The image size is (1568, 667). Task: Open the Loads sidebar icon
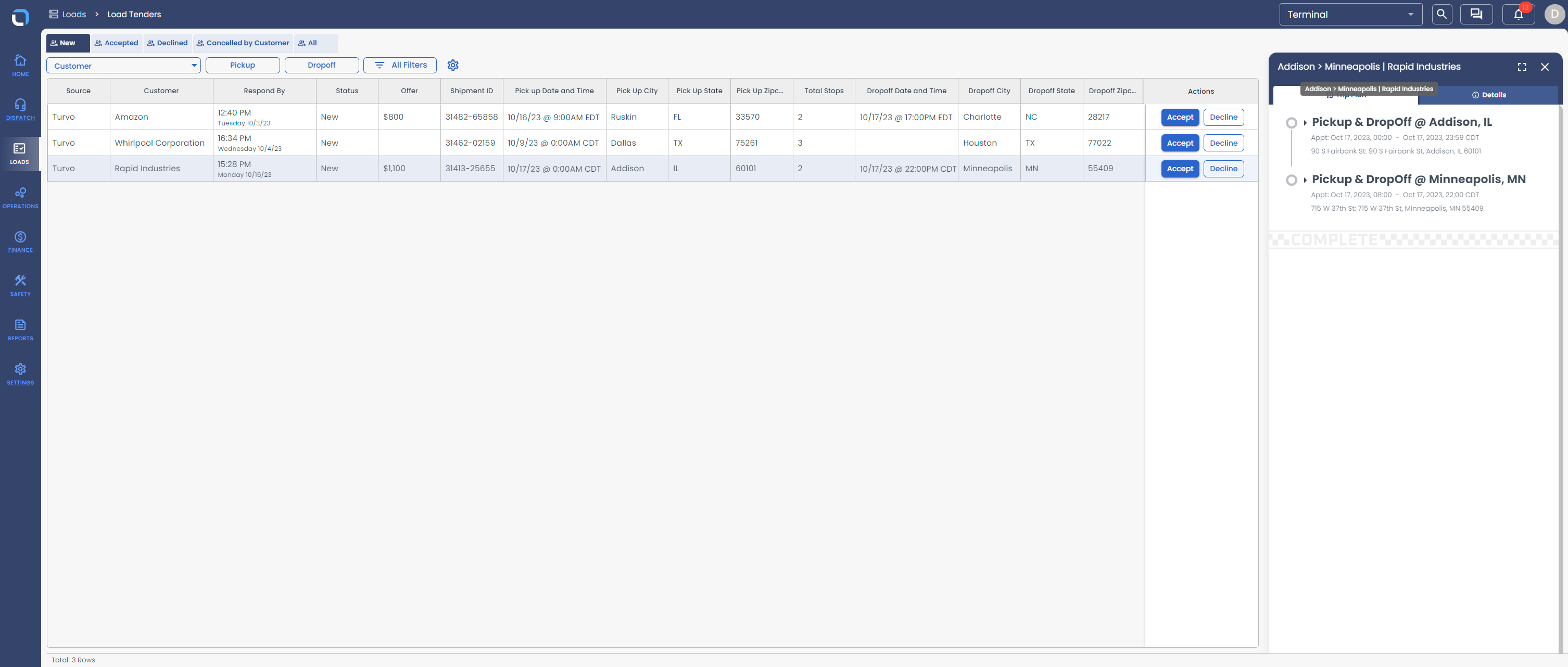20,153
